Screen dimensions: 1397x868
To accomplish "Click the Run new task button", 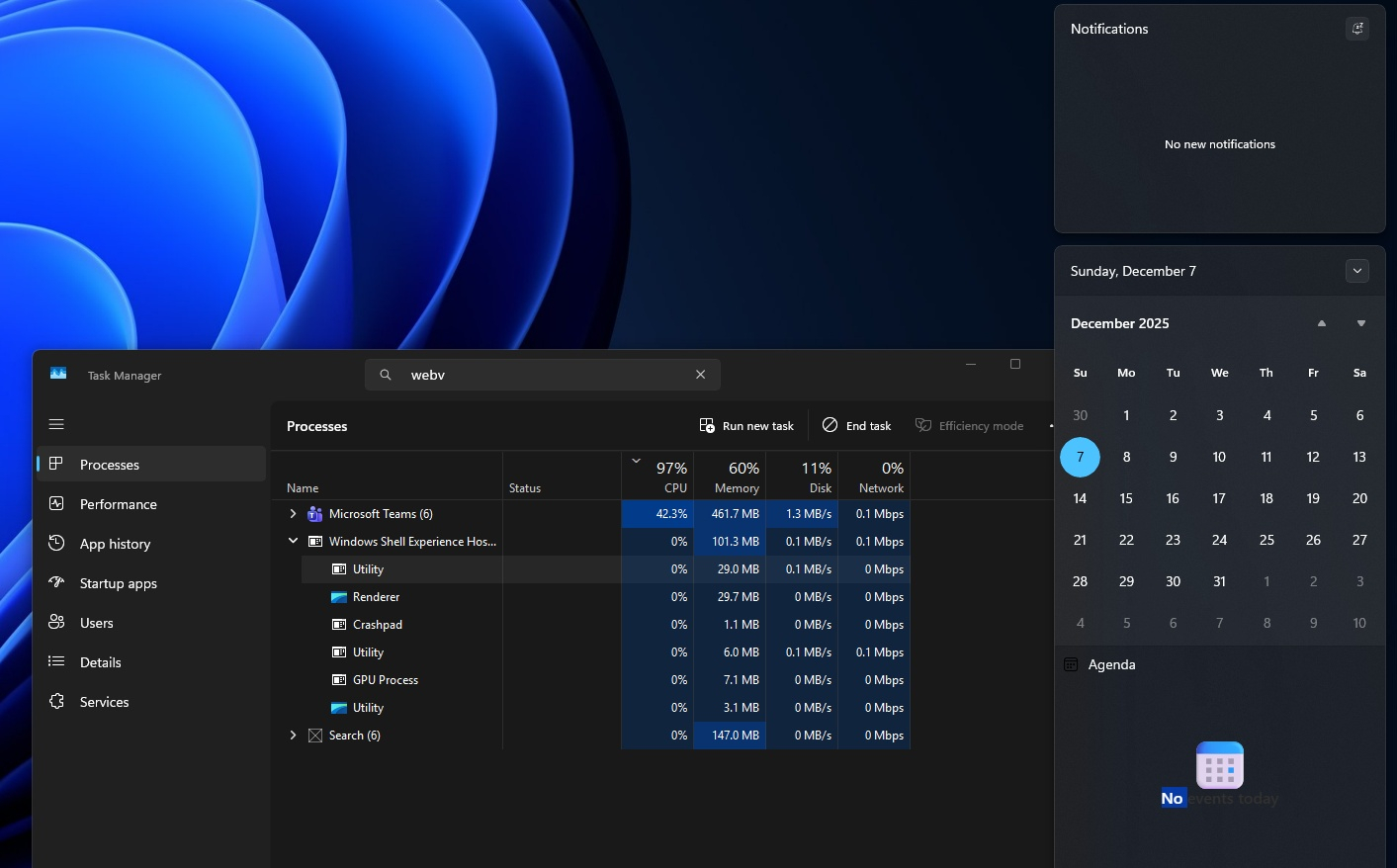I will 746,426.
